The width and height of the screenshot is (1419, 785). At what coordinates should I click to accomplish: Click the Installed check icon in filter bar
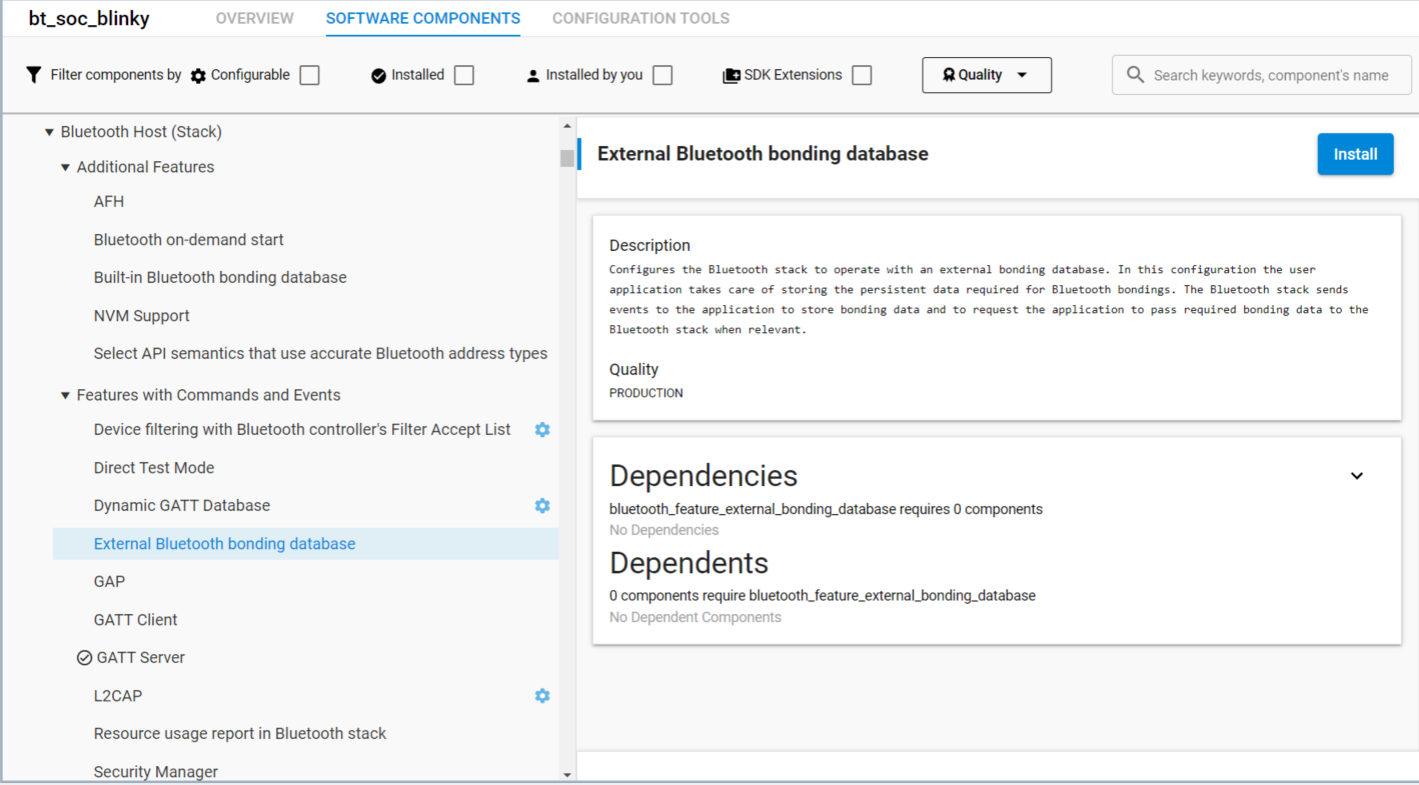(379, 74)
